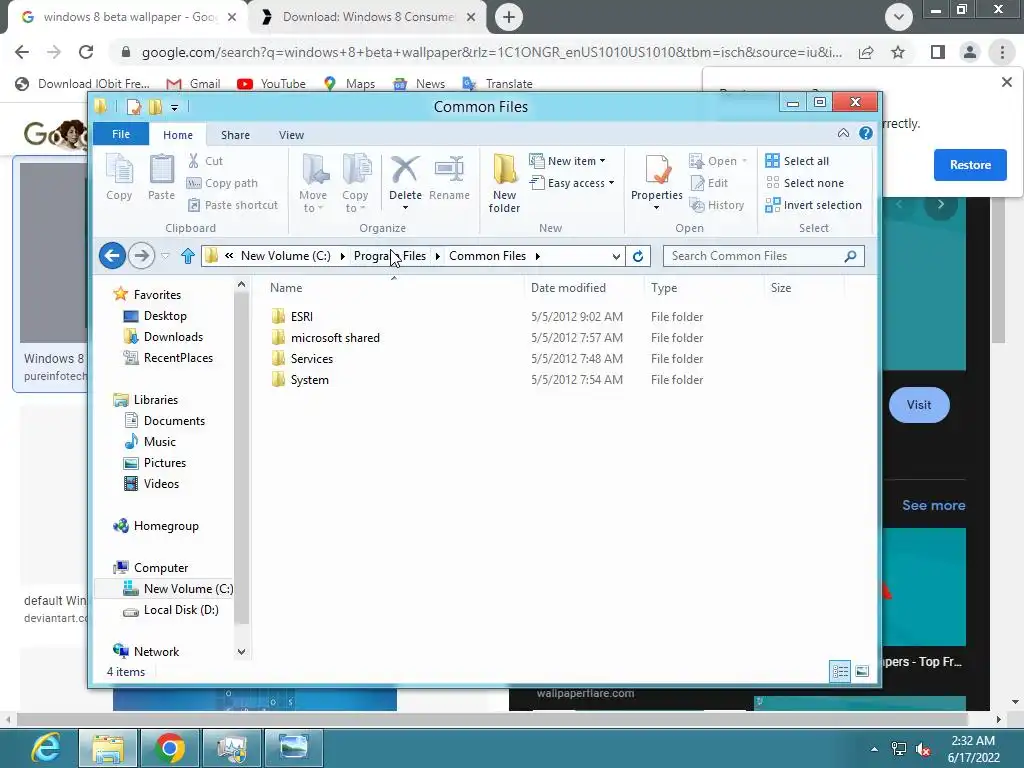Click muted volume icon in system tray

[x=923, y=749]
